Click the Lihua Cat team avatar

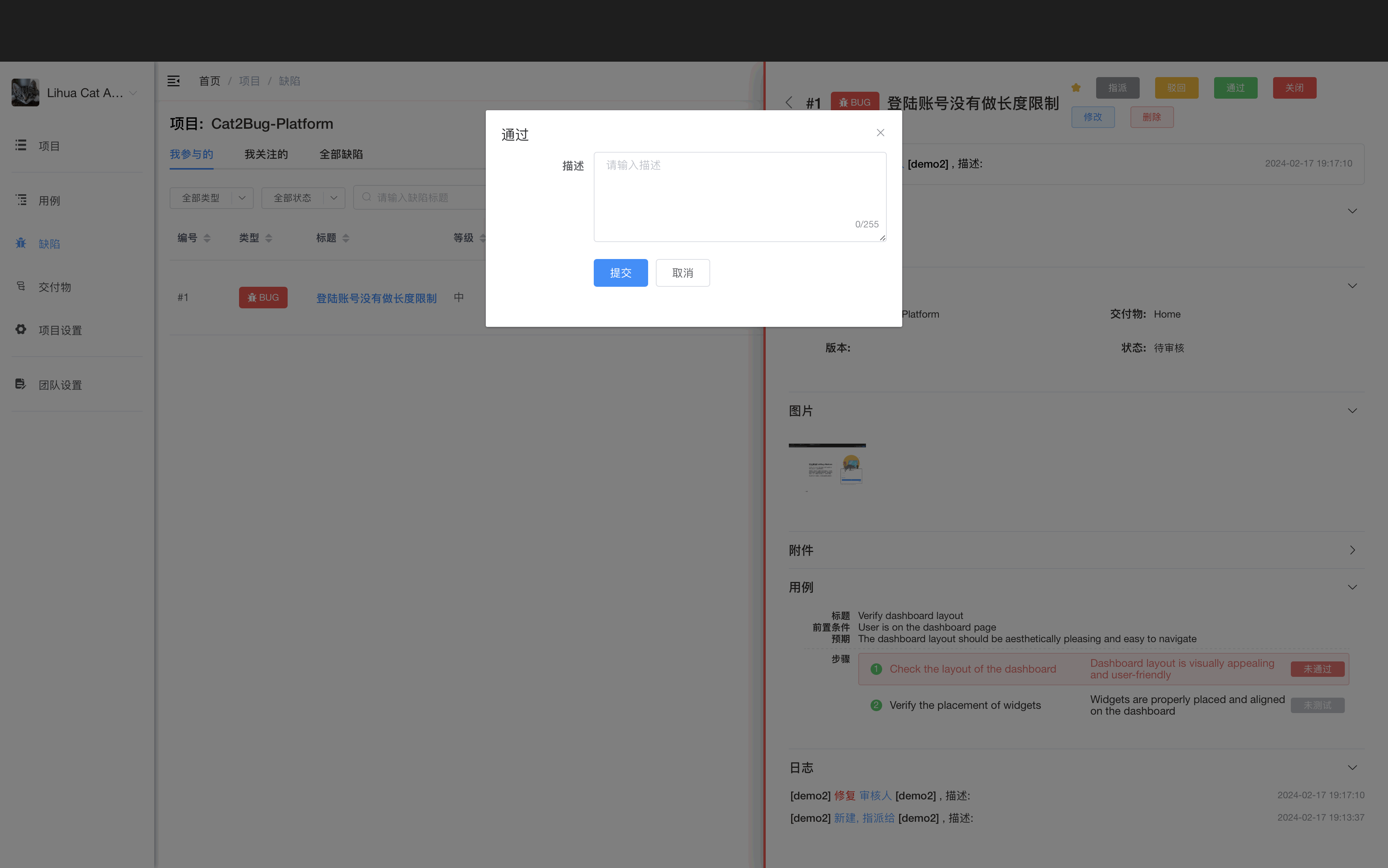25,93
